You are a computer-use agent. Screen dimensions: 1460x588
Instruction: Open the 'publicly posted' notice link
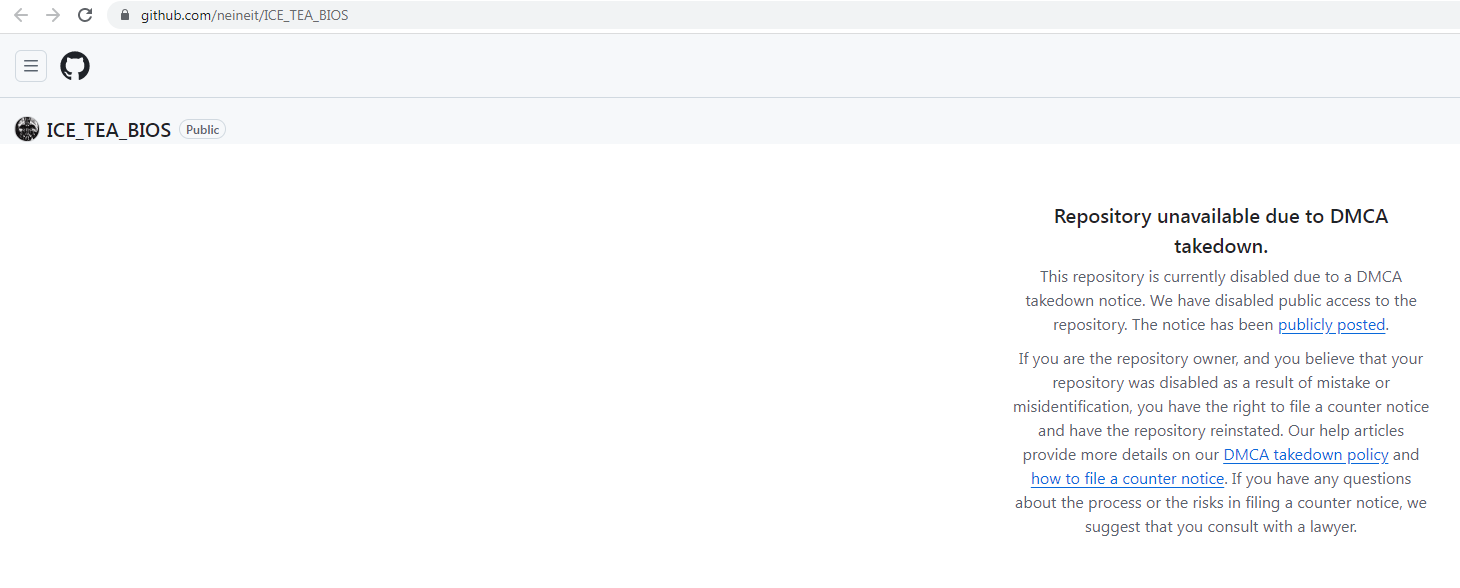click(x=1331, y=325)
